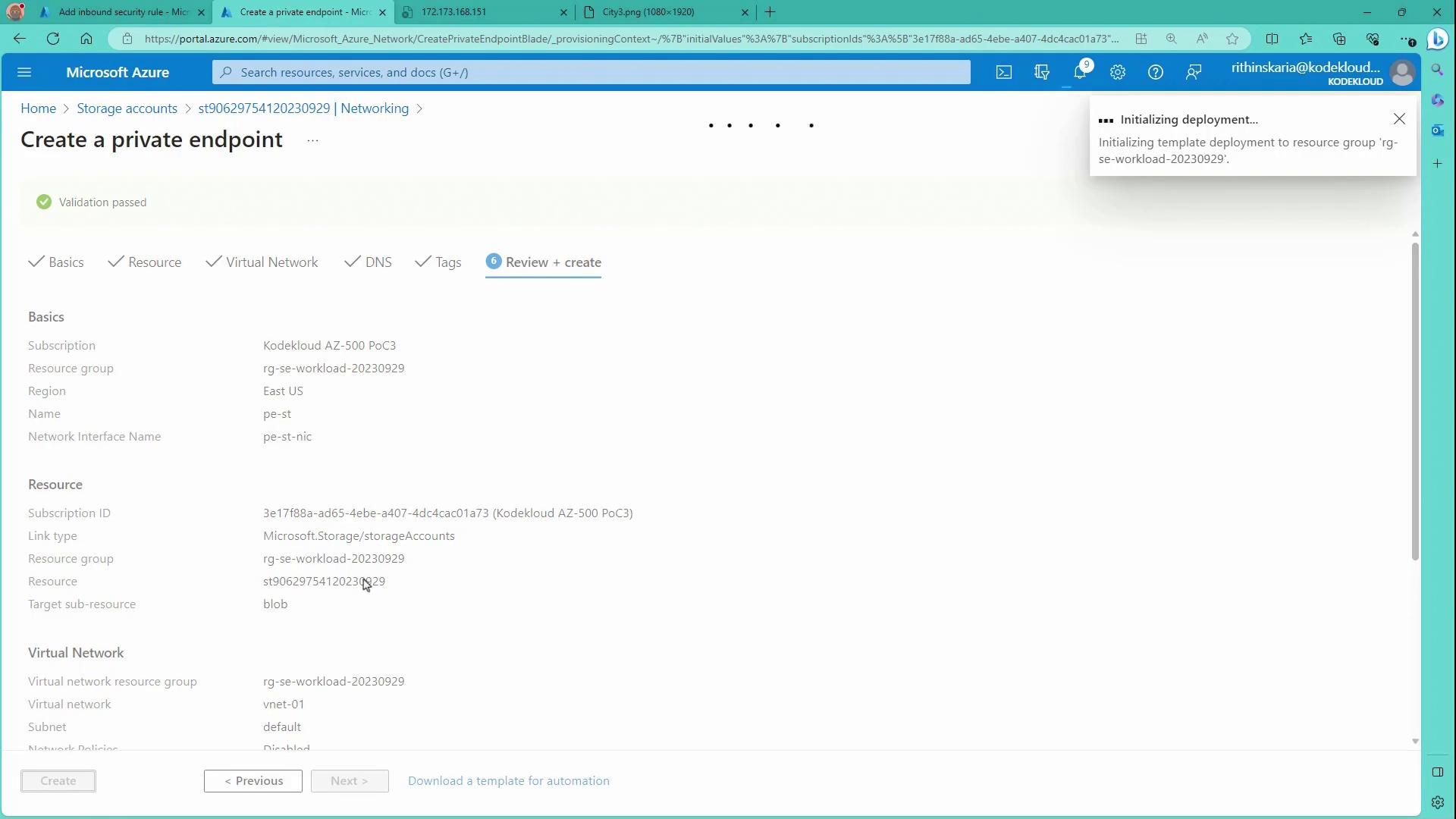Click Download a template for automation link
Image resolution: width=1456 pixels, height=819 pixels.
(x=508, y=781)
